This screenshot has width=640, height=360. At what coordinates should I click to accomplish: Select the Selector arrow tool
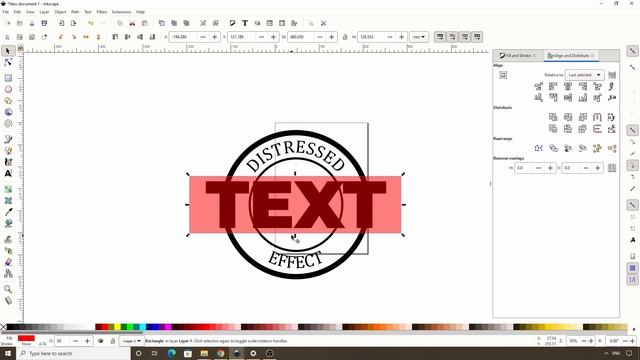8,51
